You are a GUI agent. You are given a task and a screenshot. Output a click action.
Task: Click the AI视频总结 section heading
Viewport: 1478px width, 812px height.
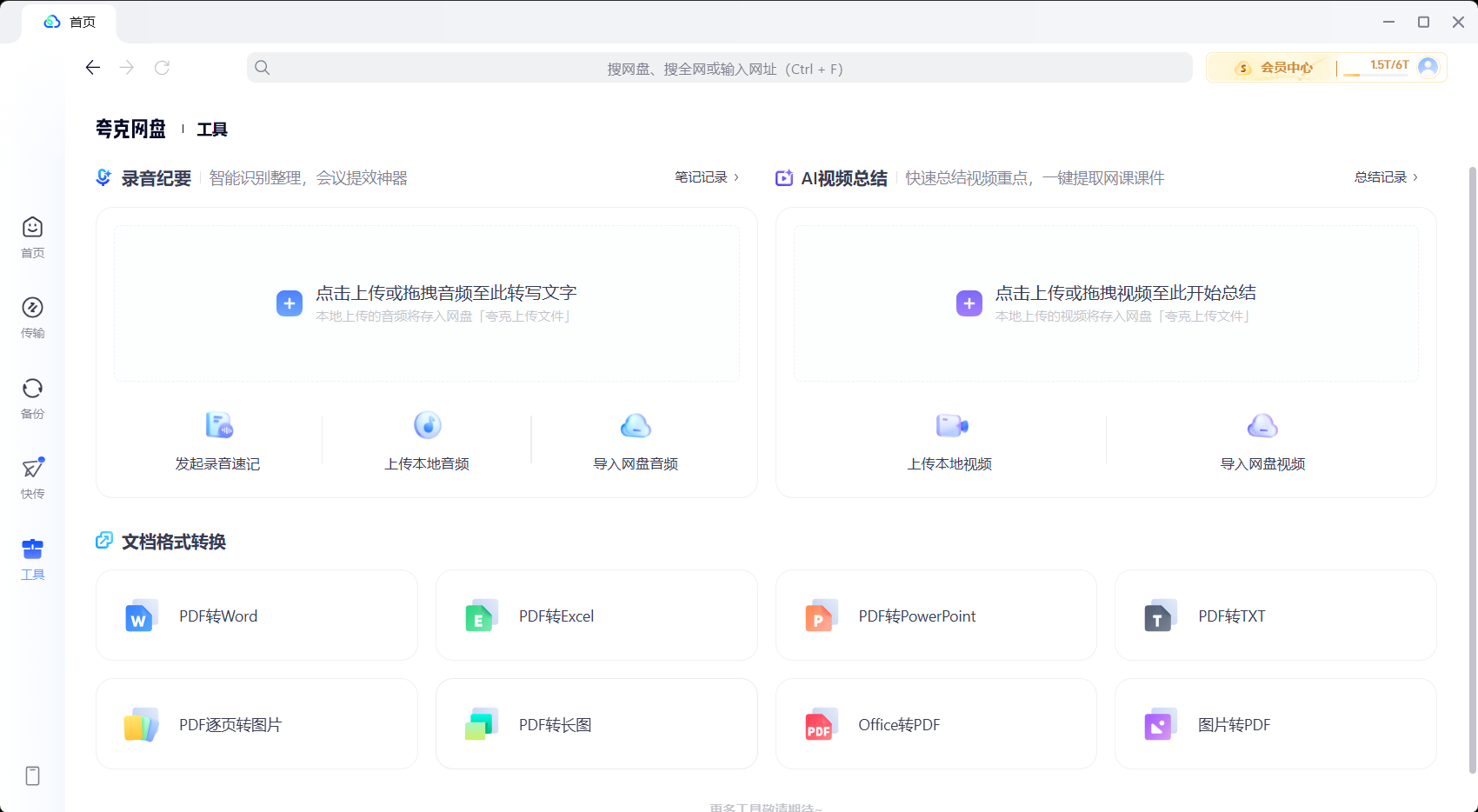(843, 178)
